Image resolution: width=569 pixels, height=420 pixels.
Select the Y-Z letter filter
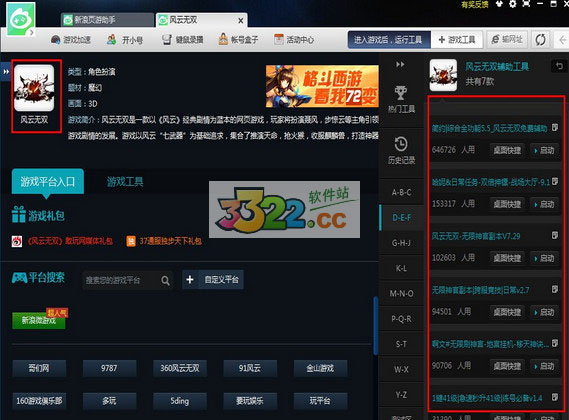click(401, 395)
